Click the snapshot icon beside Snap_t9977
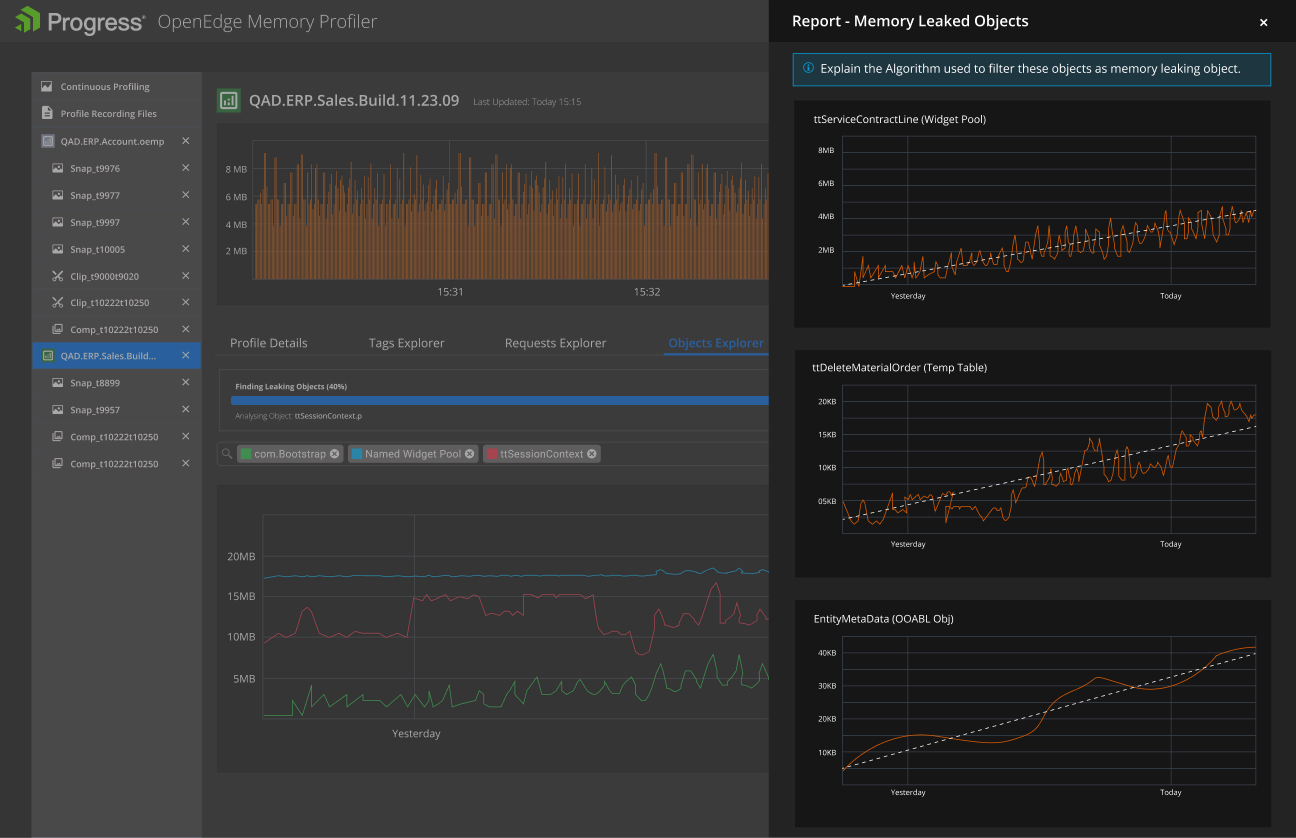Screen dimensions: 1296x838 click(x=58, y=195)
